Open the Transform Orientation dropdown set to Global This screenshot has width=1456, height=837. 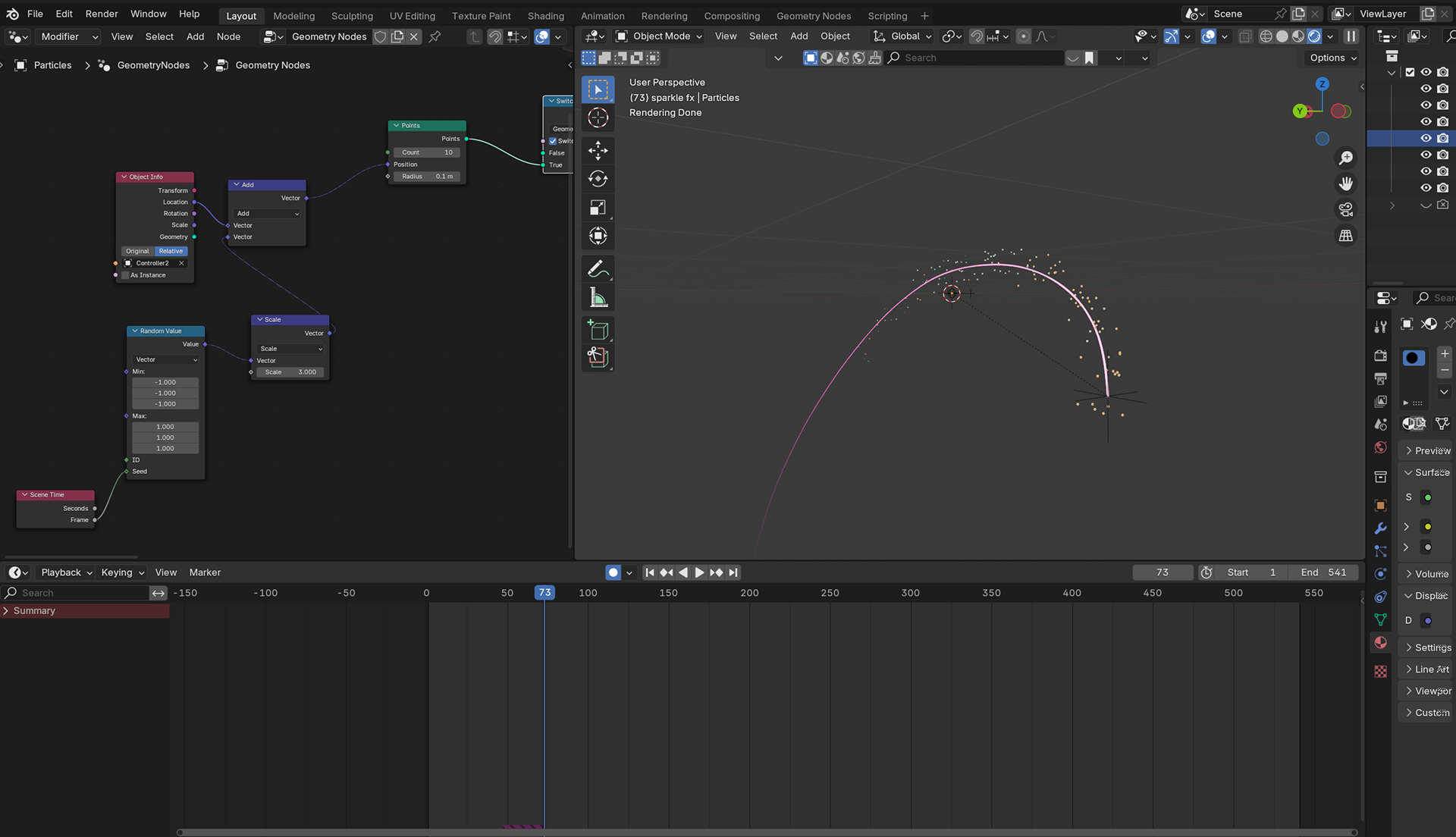pyautogui.click(x=902, y=36)
